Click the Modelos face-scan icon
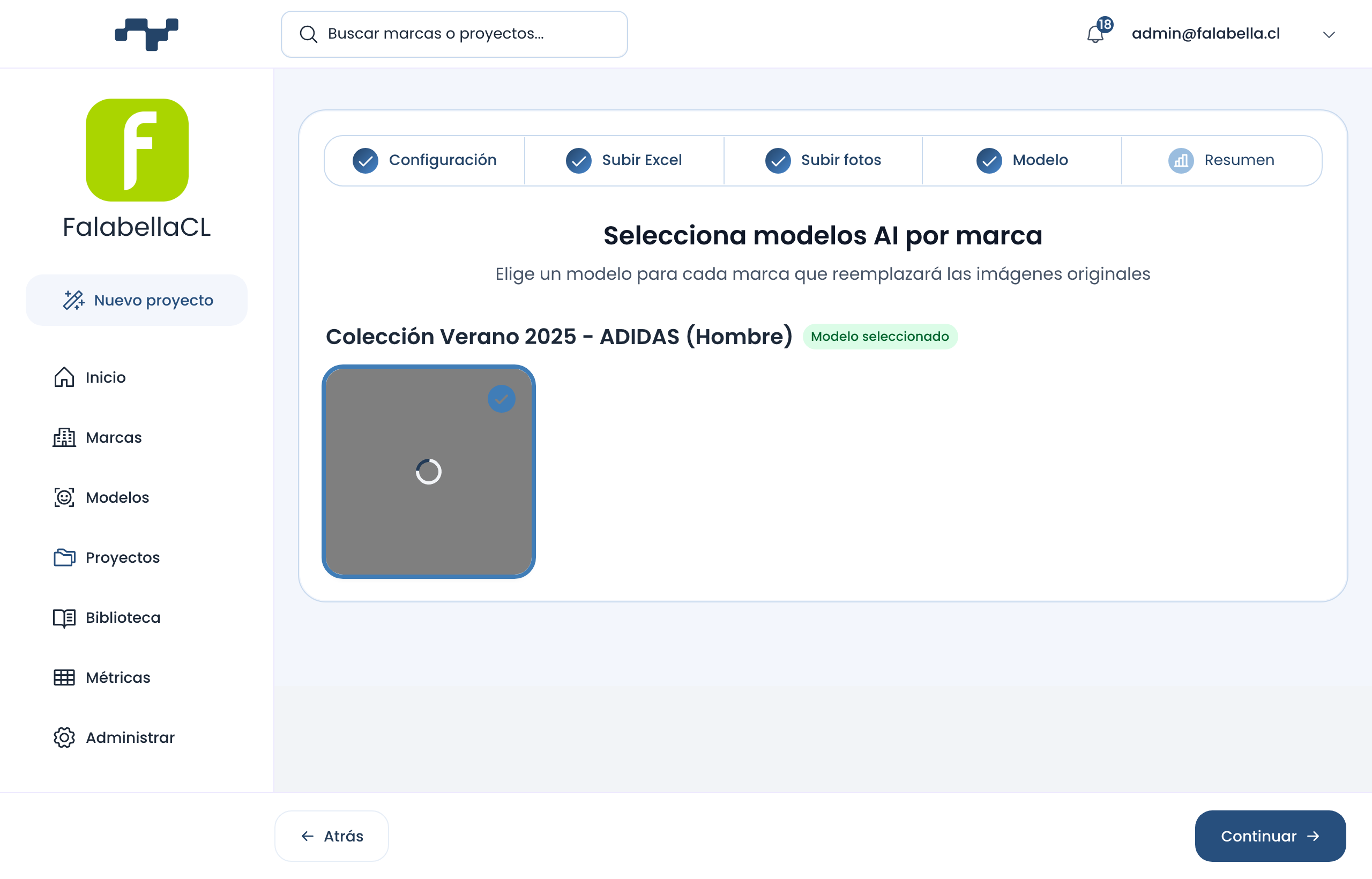The width and height of the screenshot is (1372, 879). click(64, 497)
